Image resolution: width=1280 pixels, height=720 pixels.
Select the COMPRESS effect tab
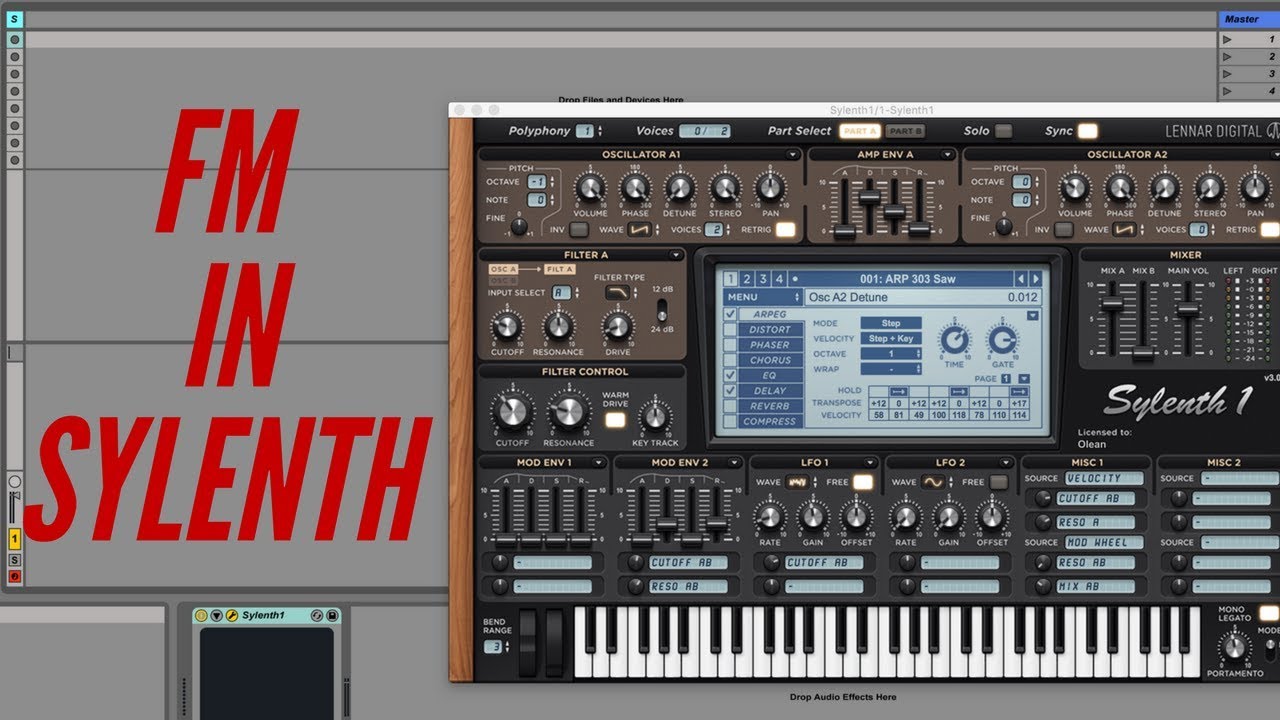point(770,421)
